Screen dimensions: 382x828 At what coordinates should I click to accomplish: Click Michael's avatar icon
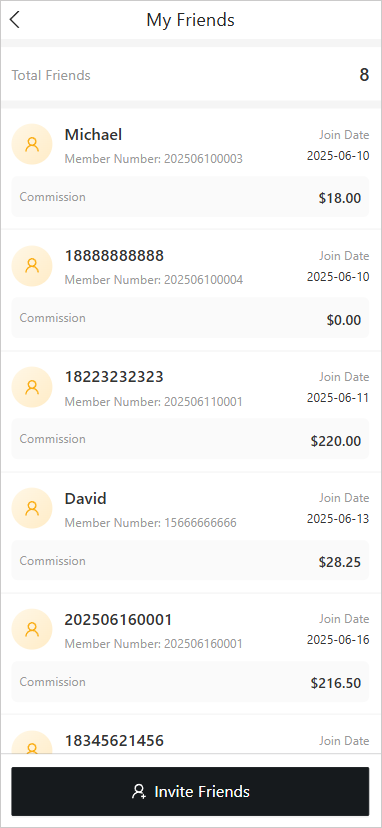click(32, 144)
